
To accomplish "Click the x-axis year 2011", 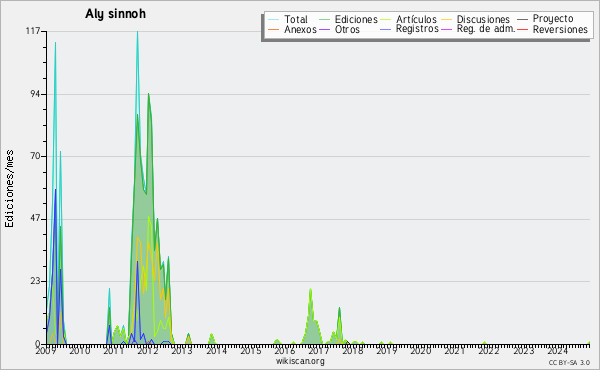I will click(114, 351).
